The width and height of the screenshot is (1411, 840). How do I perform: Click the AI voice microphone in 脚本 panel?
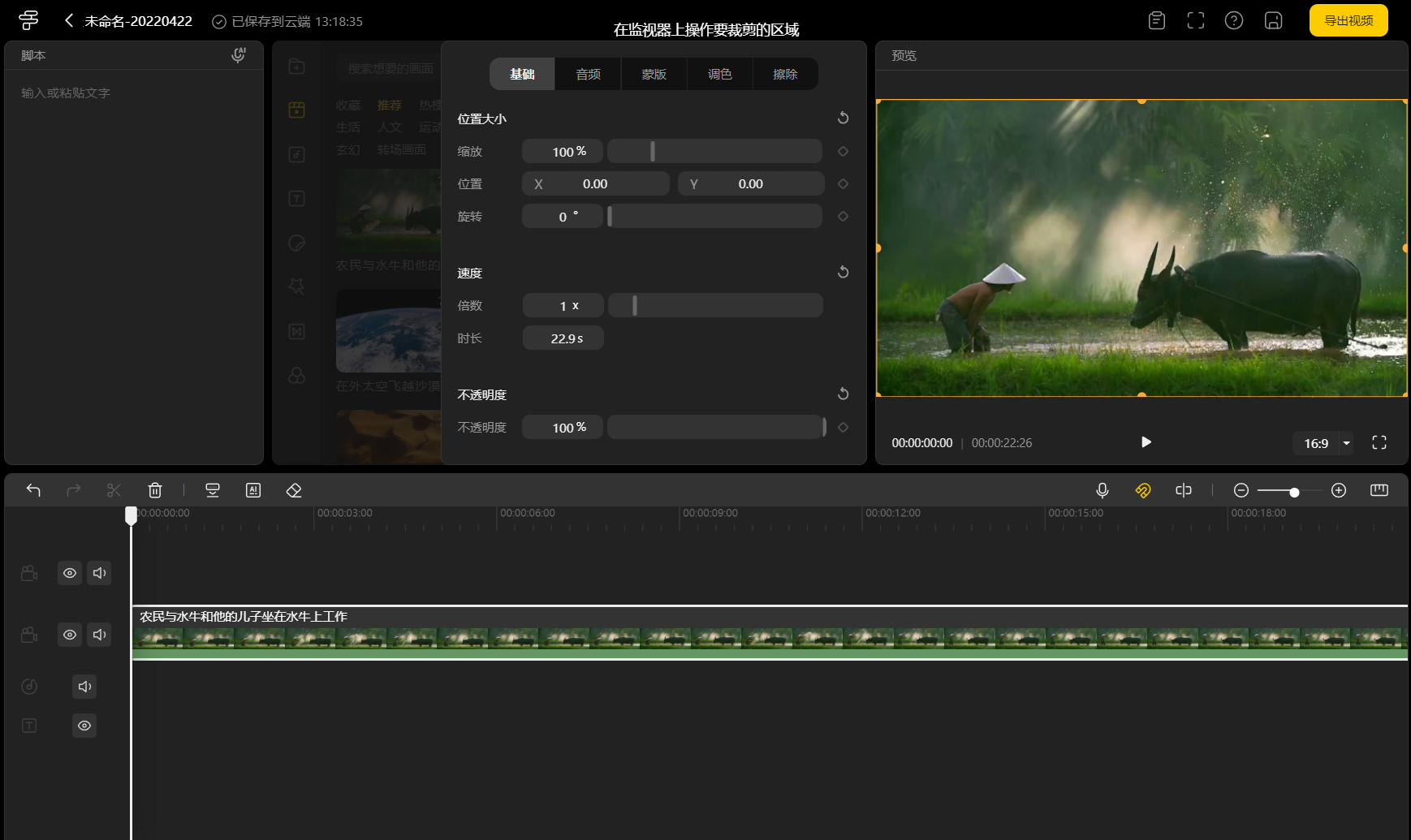pyautogui.click(x=238, y=55)
